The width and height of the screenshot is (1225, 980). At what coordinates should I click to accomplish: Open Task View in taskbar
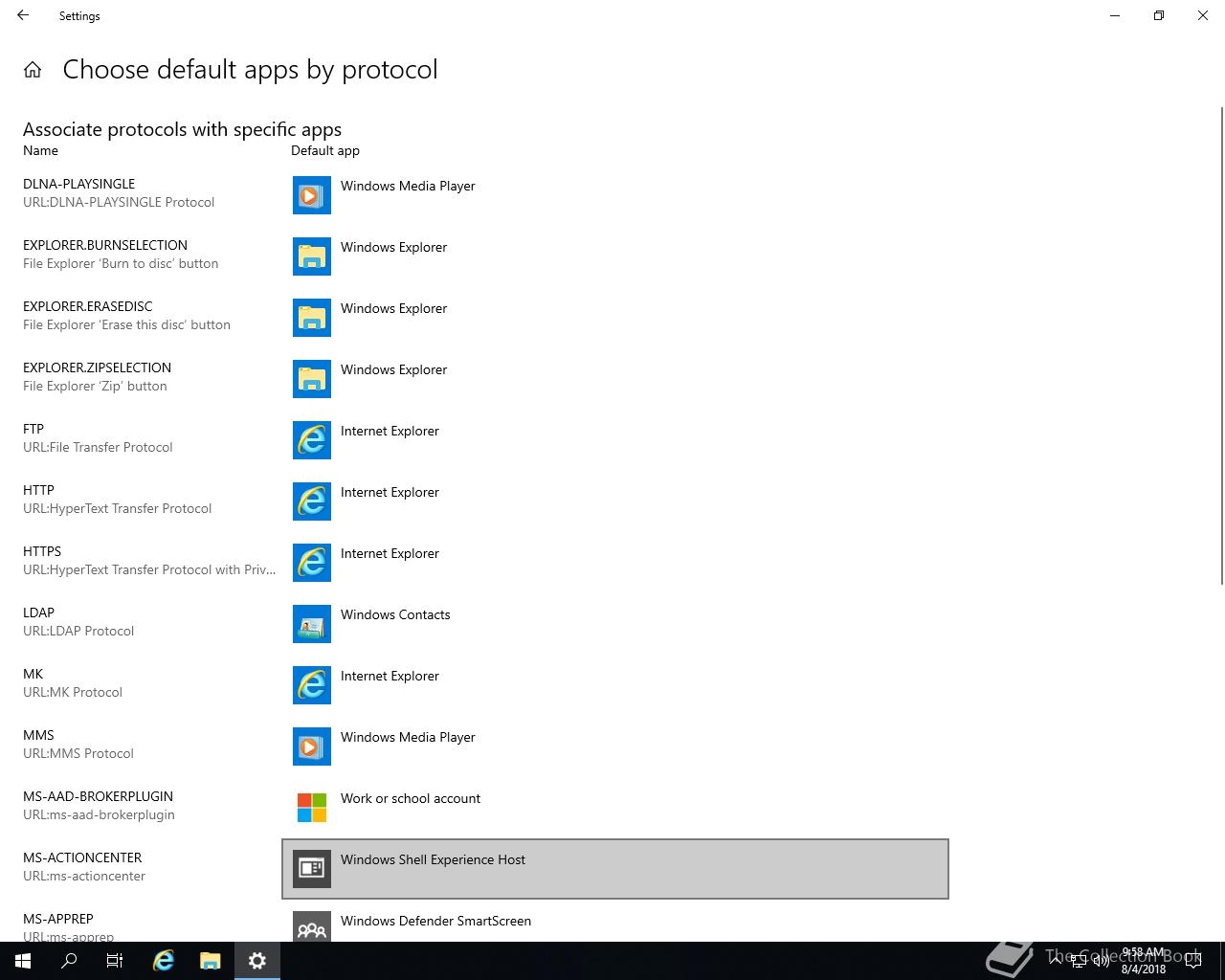[x=115, y=961]
